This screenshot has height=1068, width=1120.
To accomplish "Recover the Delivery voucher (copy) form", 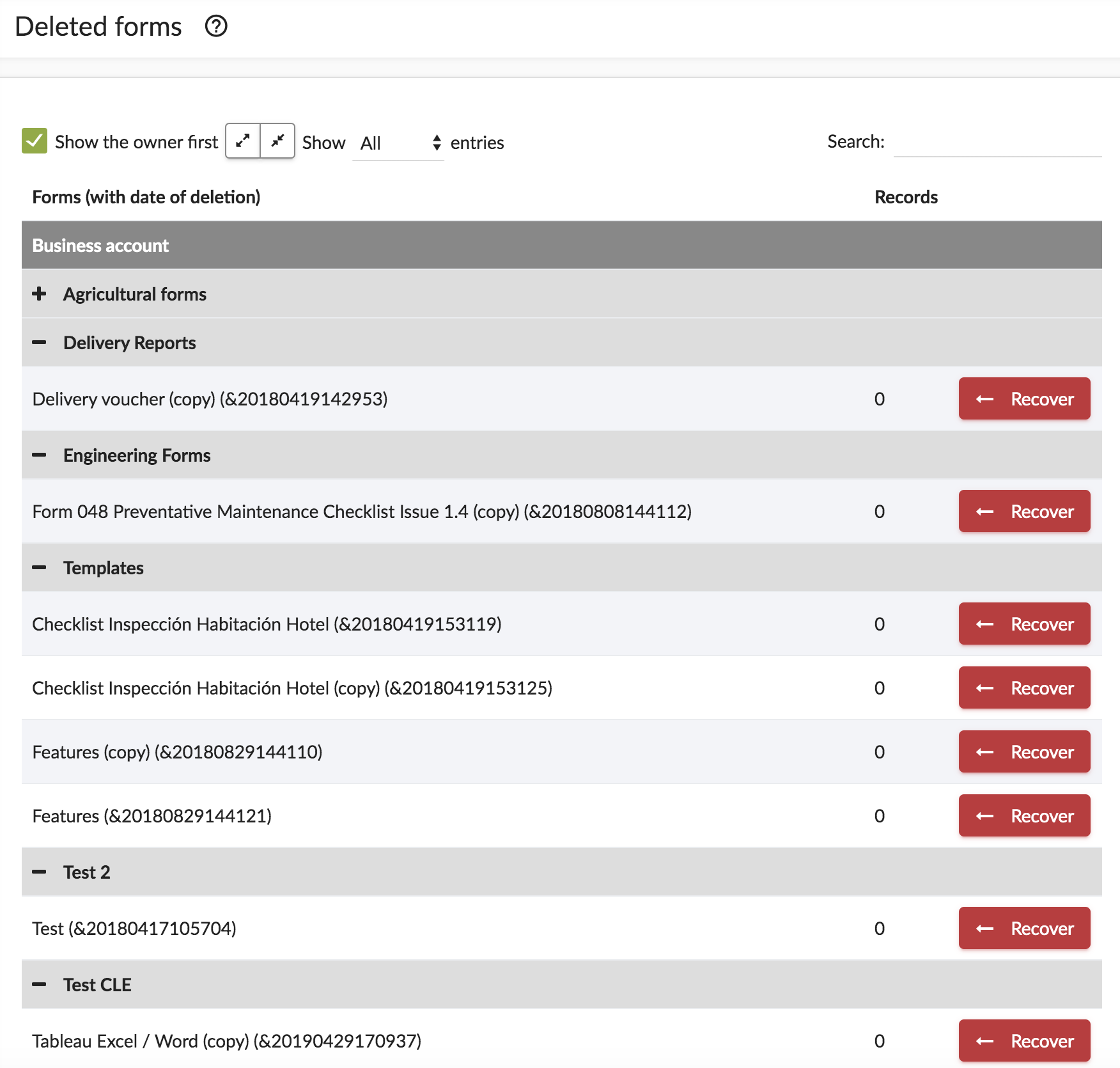I will click(1024, 398).
